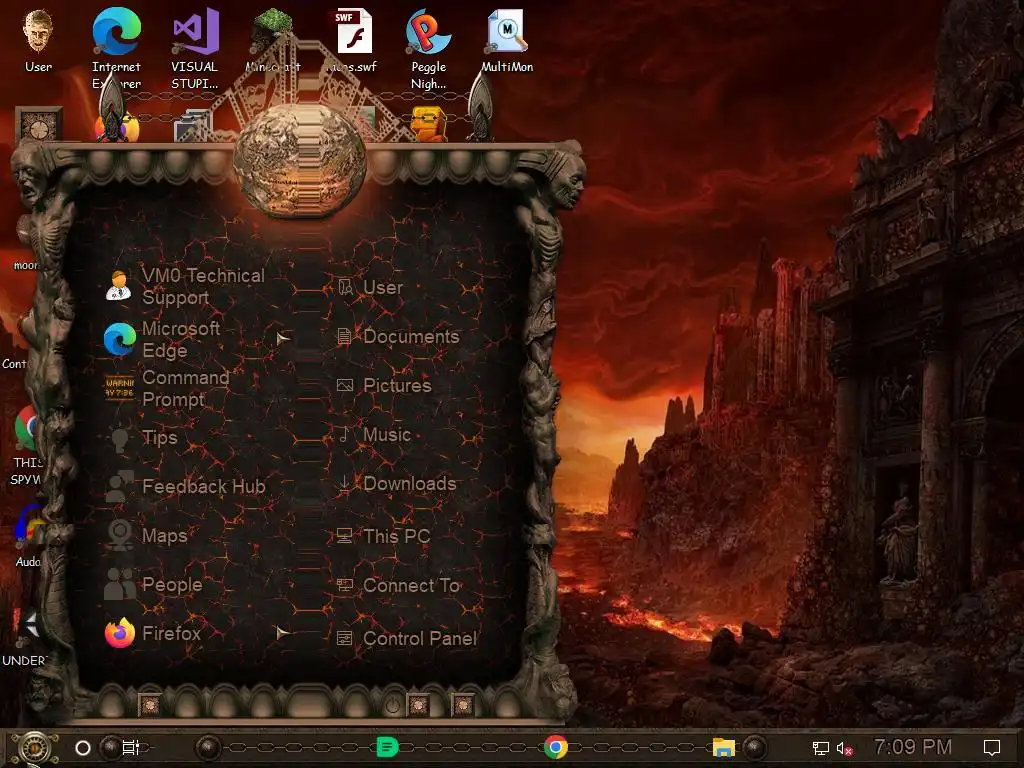Launch Firefox from the Start menu
The image size is (1024, 768).
153,633
